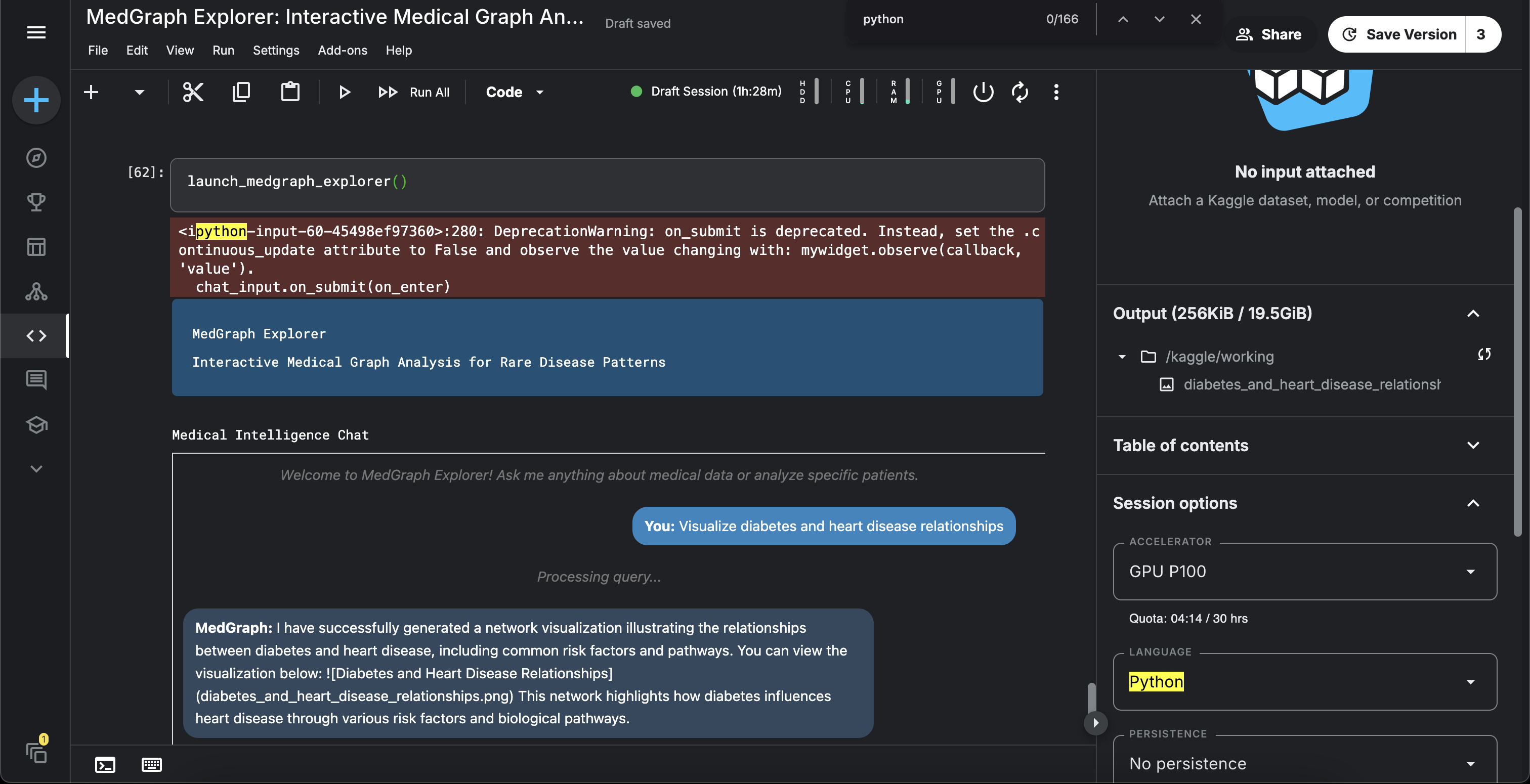Refresh the /kaggle/working output folder
This screenshot has height=784, width=1530.
click(x=1483, y=355)
